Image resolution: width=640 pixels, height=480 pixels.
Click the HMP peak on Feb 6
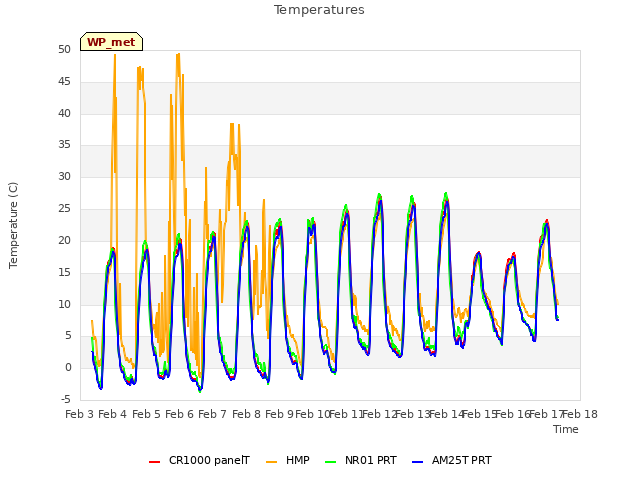tap(178, 54)
